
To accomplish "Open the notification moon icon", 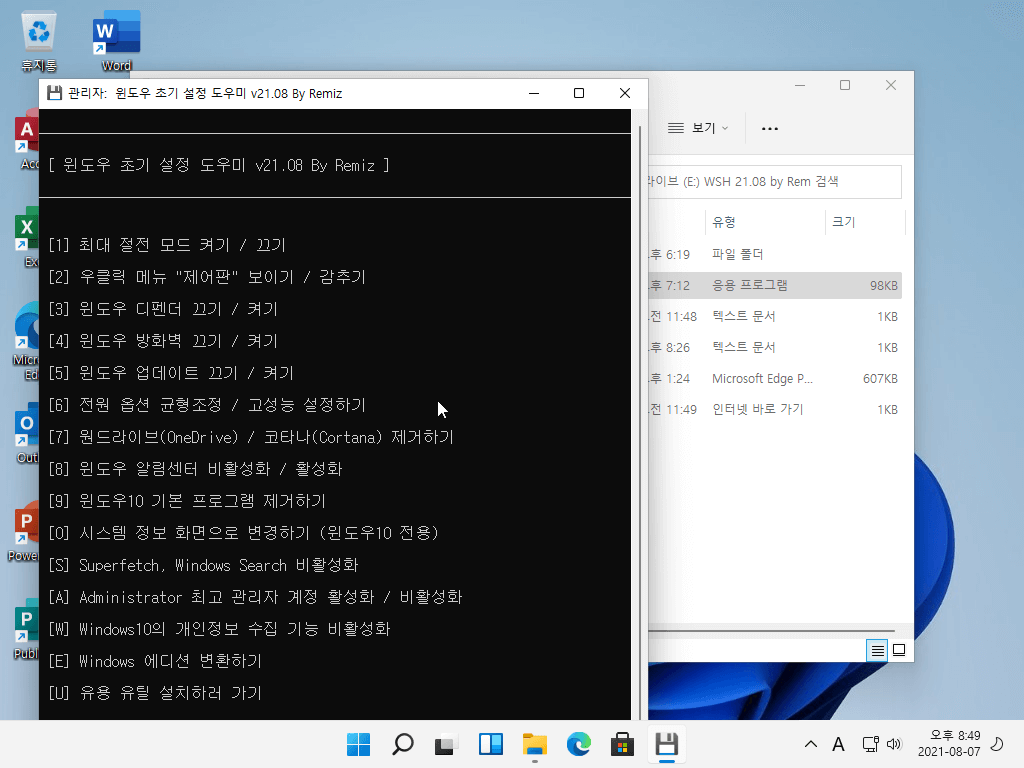I will pyautogui.click(x=997, y=744).
